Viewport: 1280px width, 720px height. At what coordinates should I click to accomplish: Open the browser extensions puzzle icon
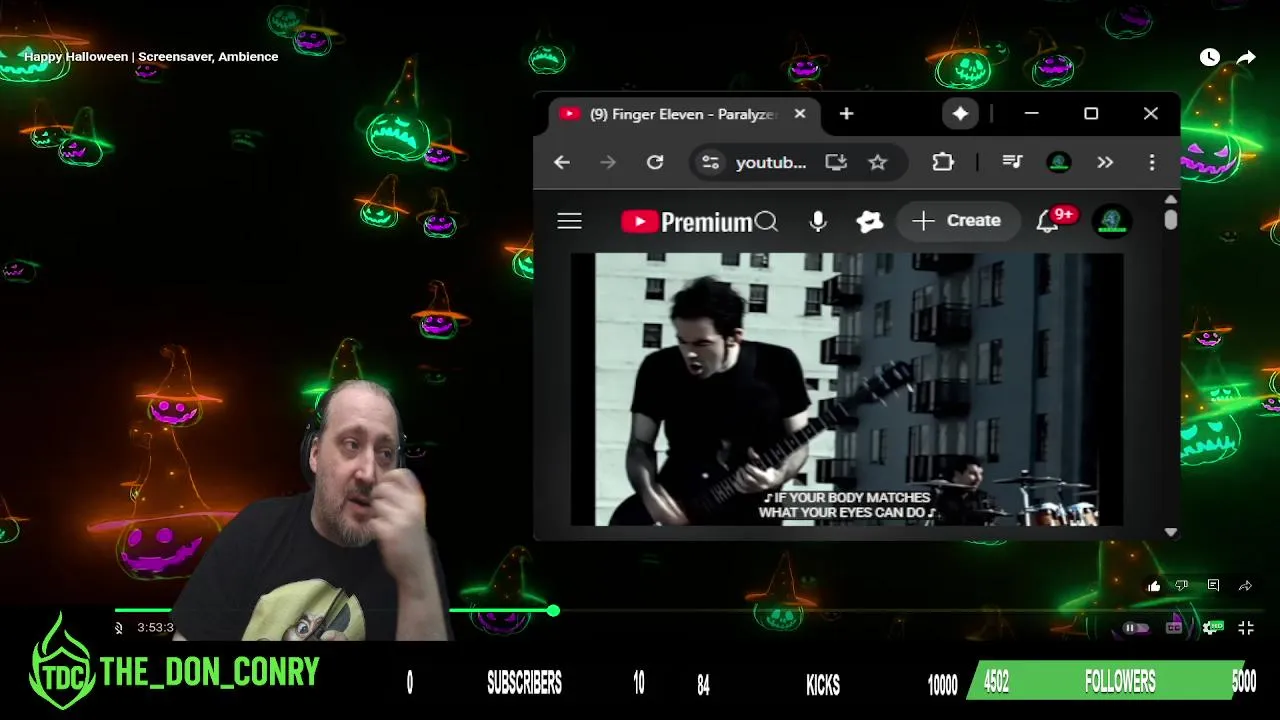(x=943, y=162)
